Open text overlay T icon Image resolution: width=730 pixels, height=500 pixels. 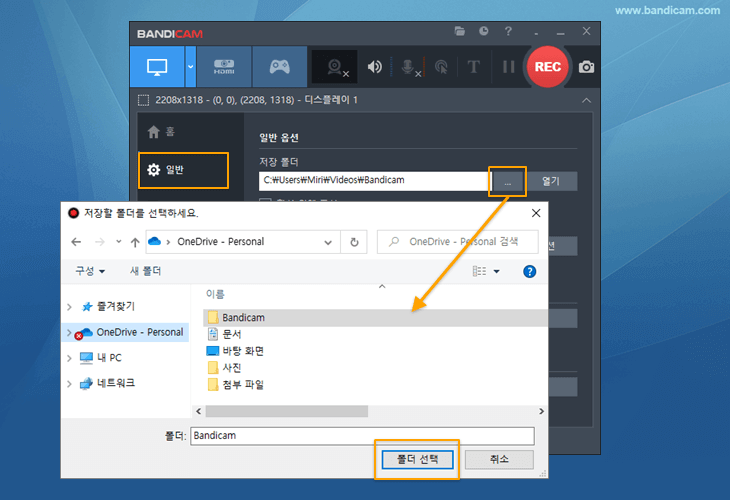(473, 67)
